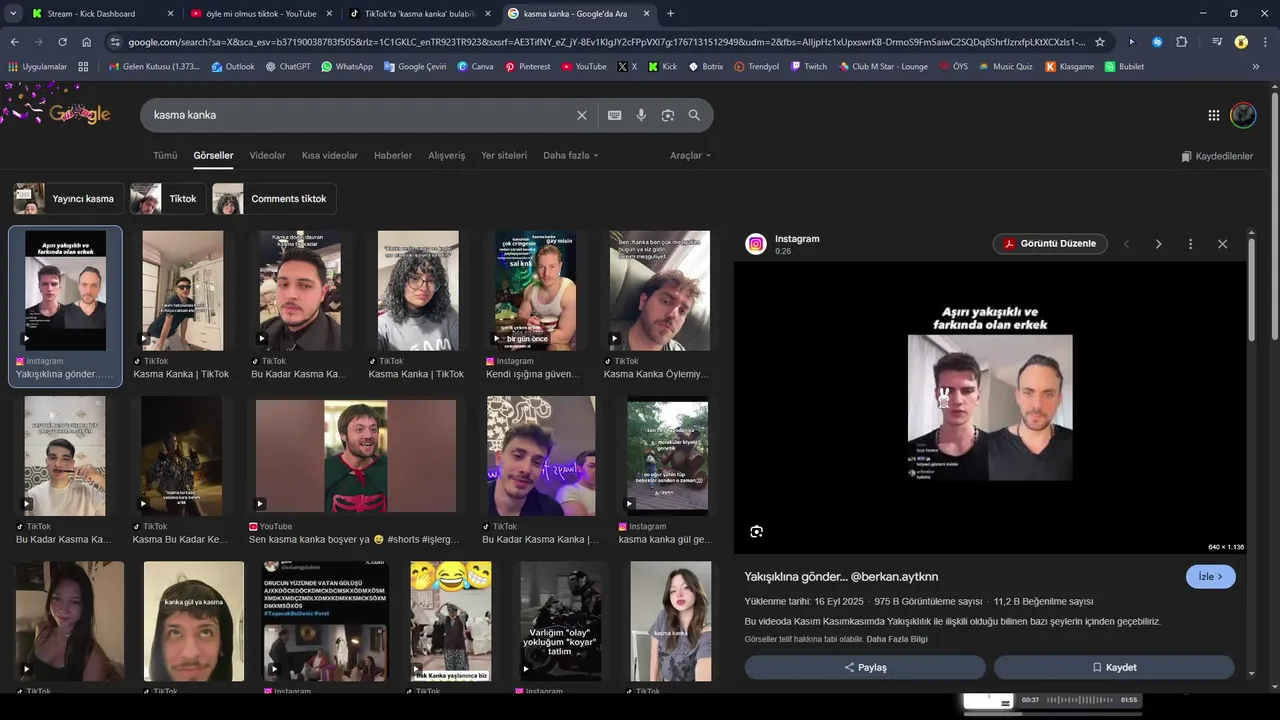Close the image preview panel
This screenshot has height=720, width=1280.
[x=1222, y=244]
